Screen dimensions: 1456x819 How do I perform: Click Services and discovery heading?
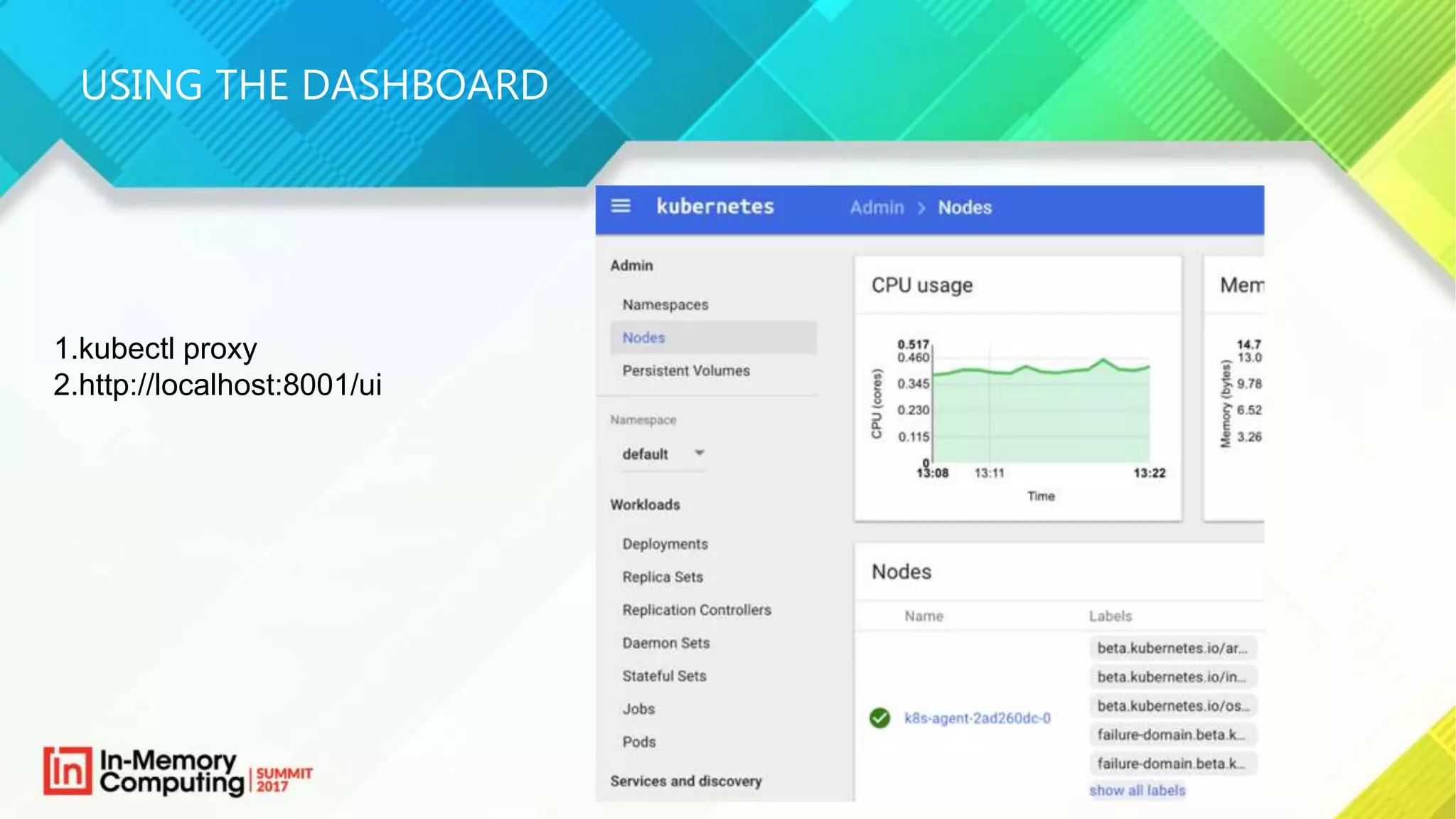point(686,781)
